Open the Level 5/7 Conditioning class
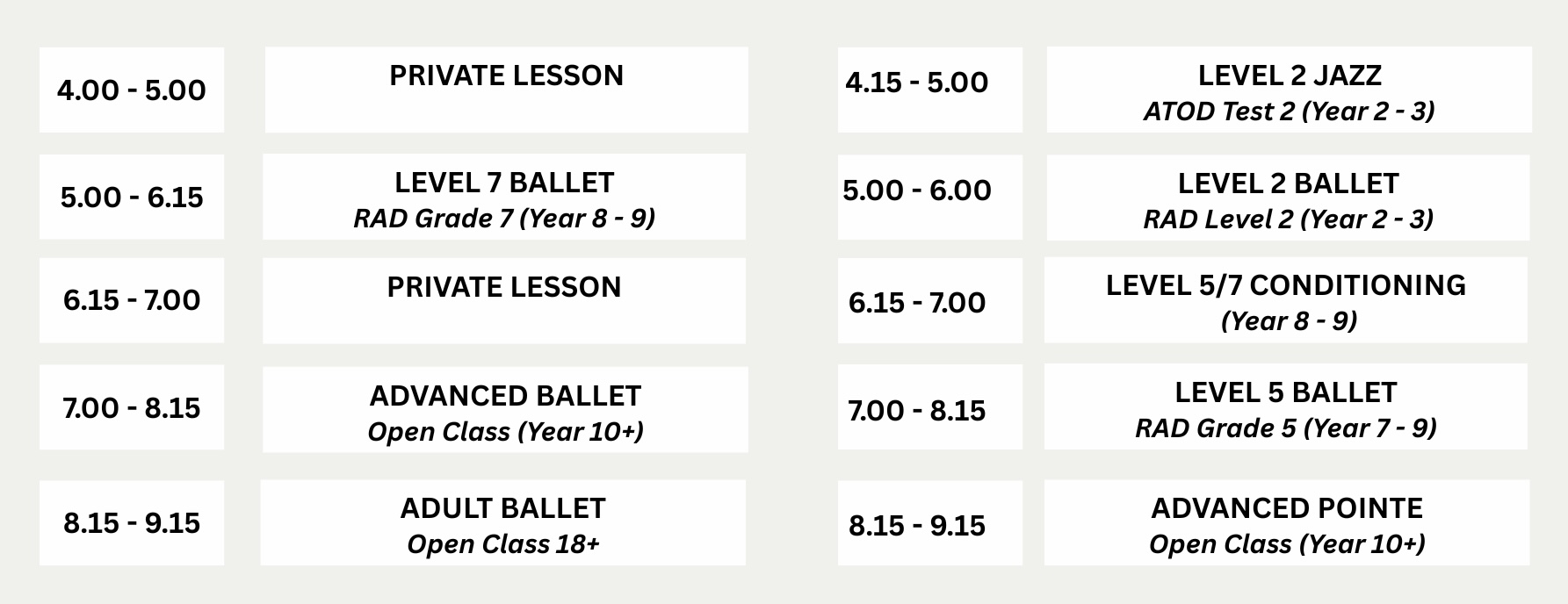This screenshot has width=1568, height=604. click(1286, 300)
